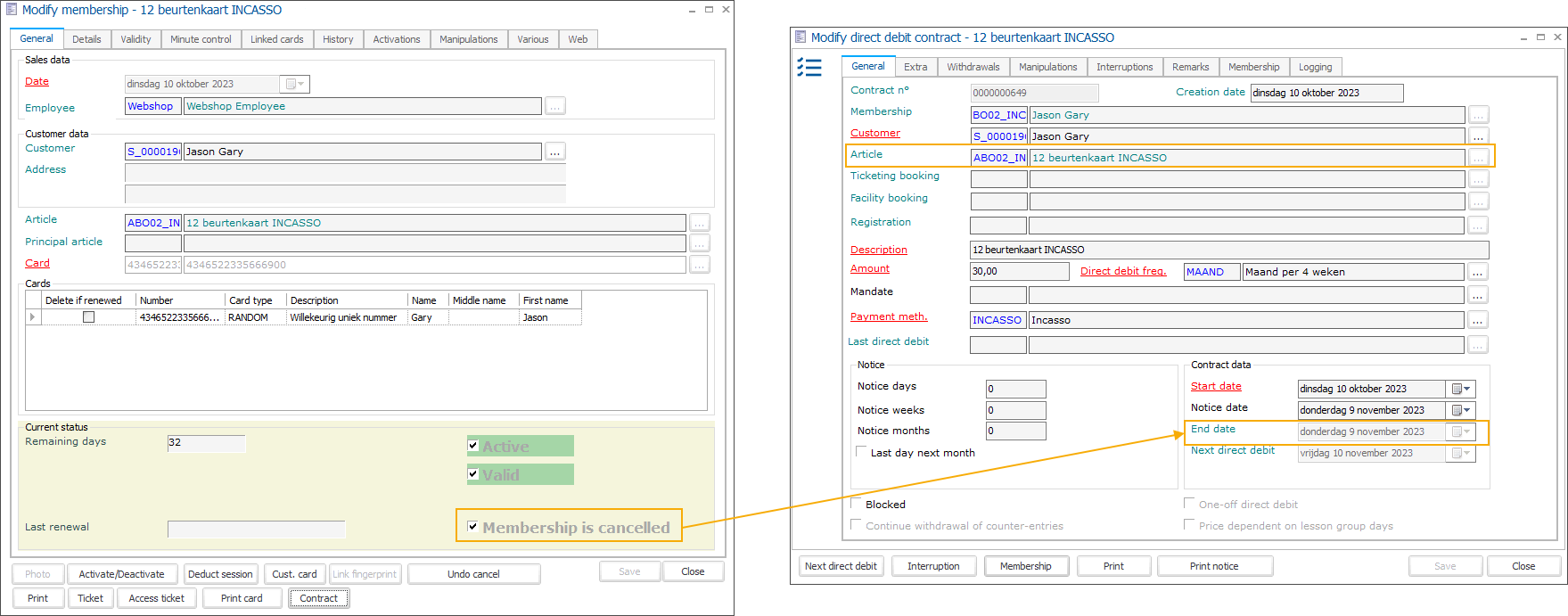Image resolution: width=1568 pixels, height=616 pixels.
Task: Enable the Blocked checkbox
Action: pyautogui.click(x=857, y=504)
